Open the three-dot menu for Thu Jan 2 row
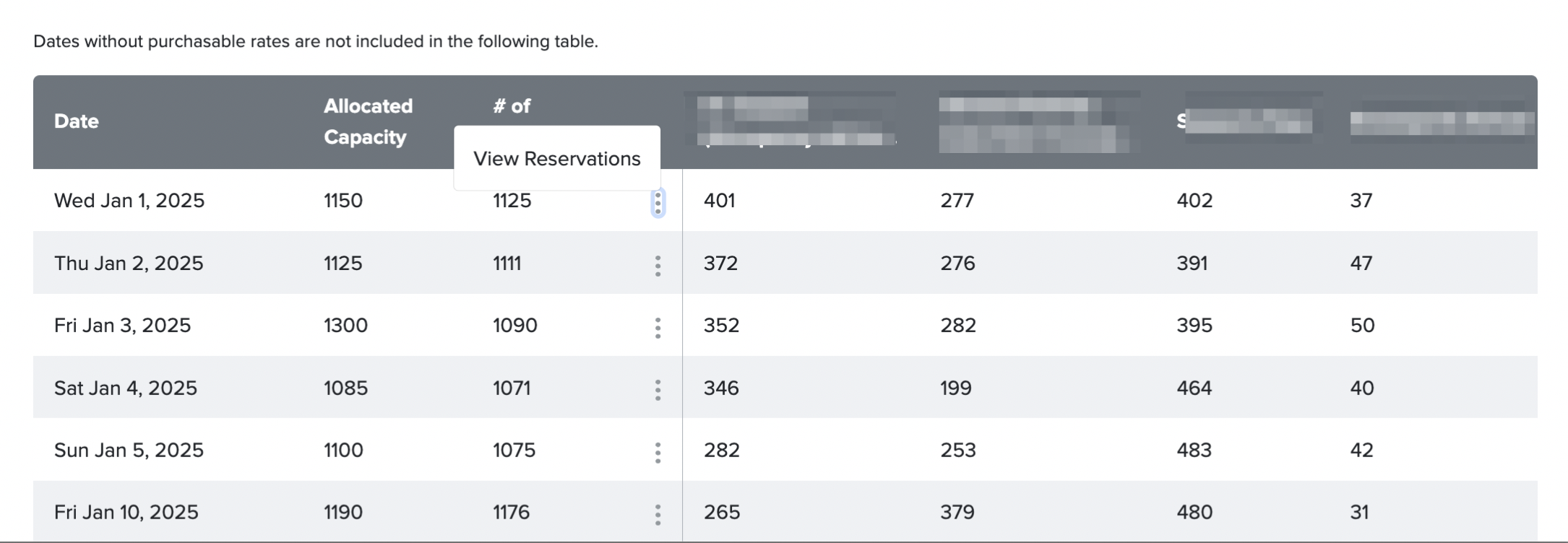This screenshot has height=543, width=1568. 658,265
